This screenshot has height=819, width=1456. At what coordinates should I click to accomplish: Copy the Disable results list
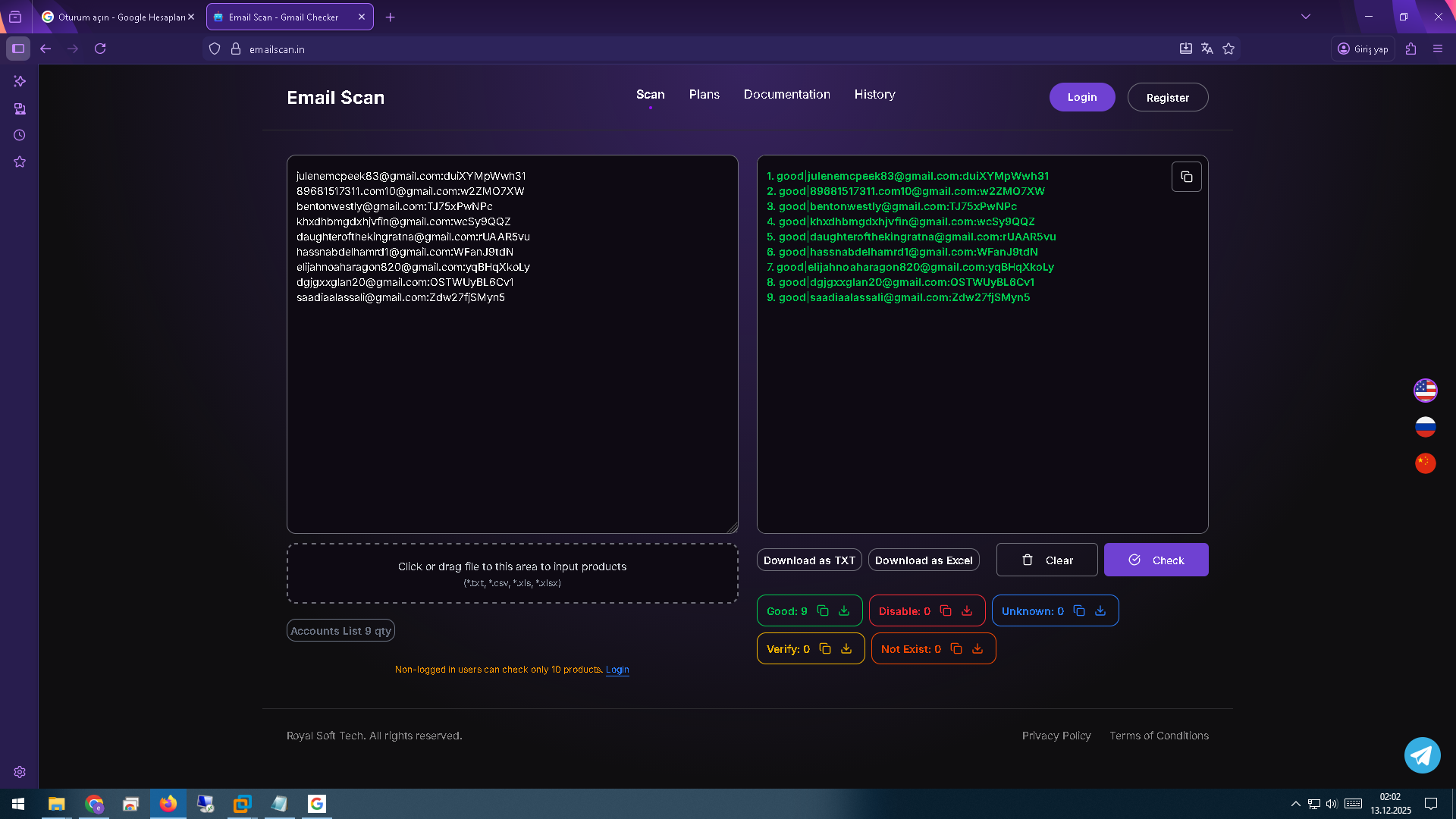coord(946,610)
